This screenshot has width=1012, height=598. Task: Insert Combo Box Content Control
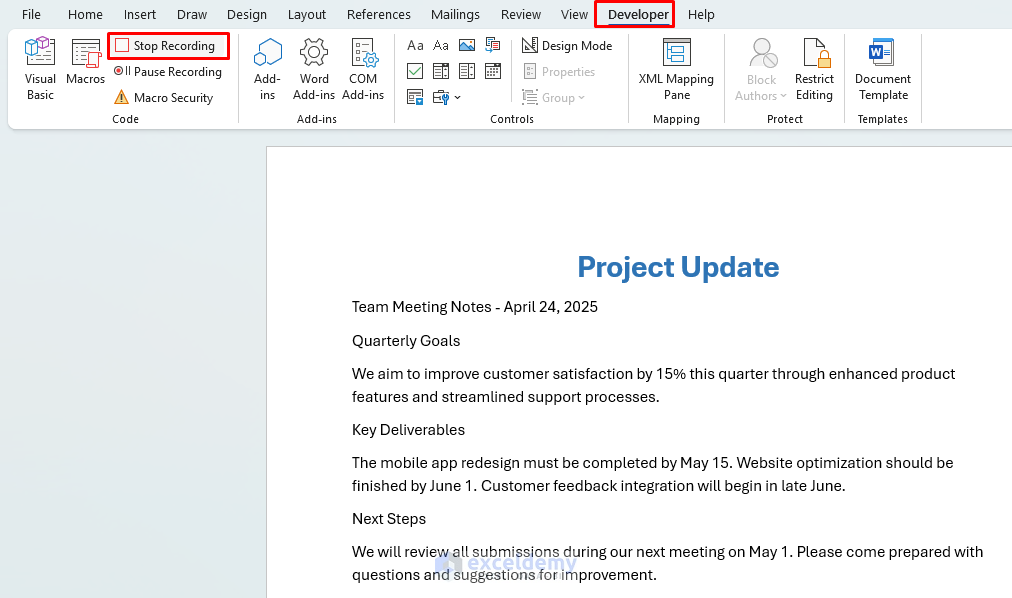click(441, 71)
